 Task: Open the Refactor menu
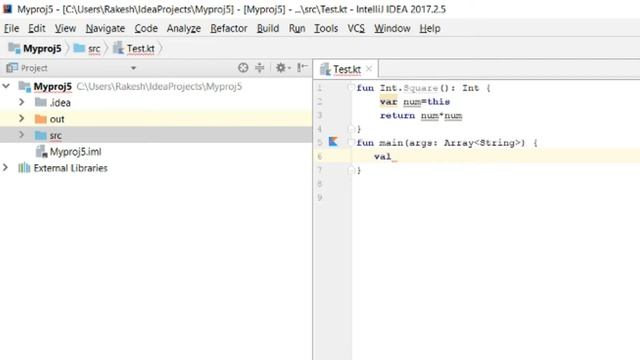[229, 29]
